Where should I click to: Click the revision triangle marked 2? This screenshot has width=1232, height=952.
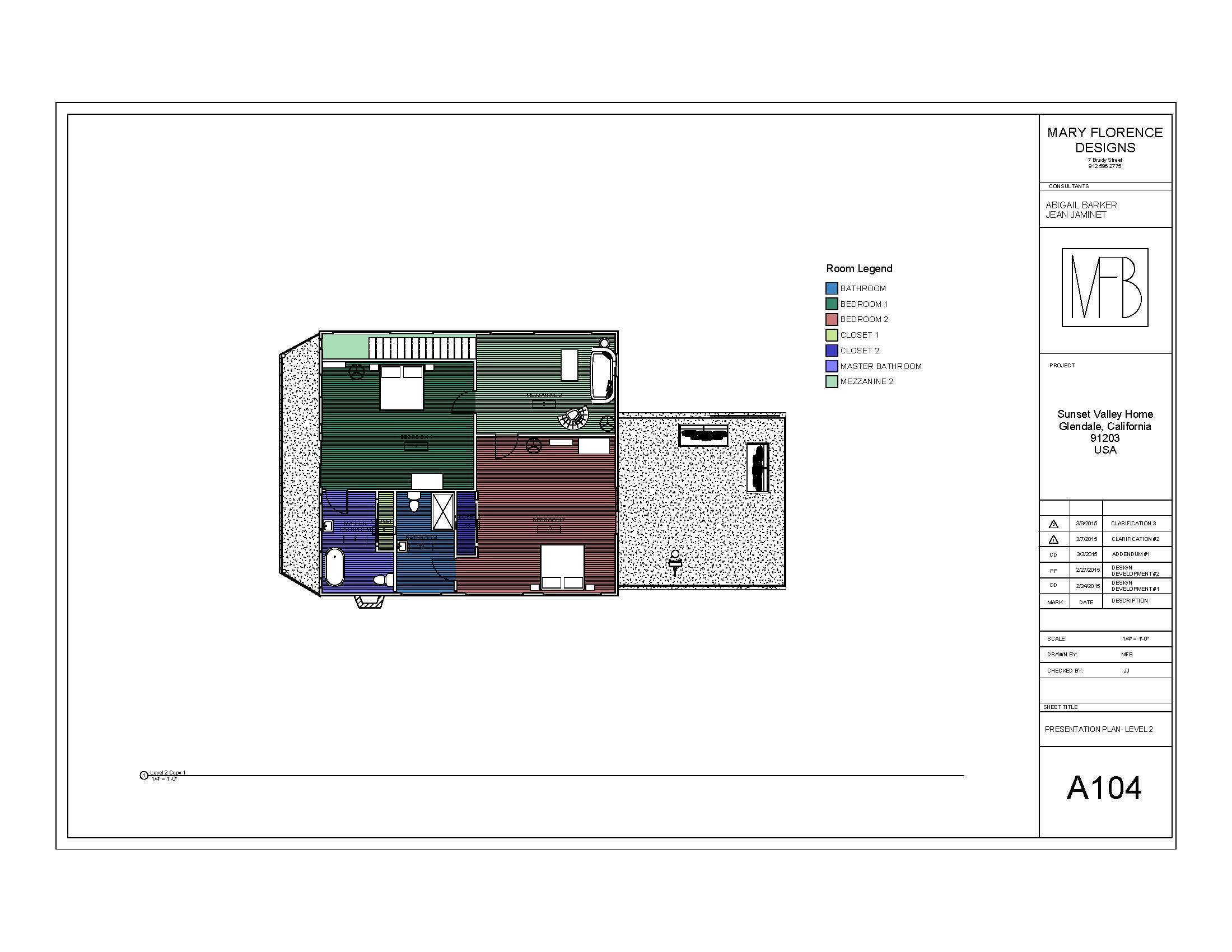[x=1053, y=524]
